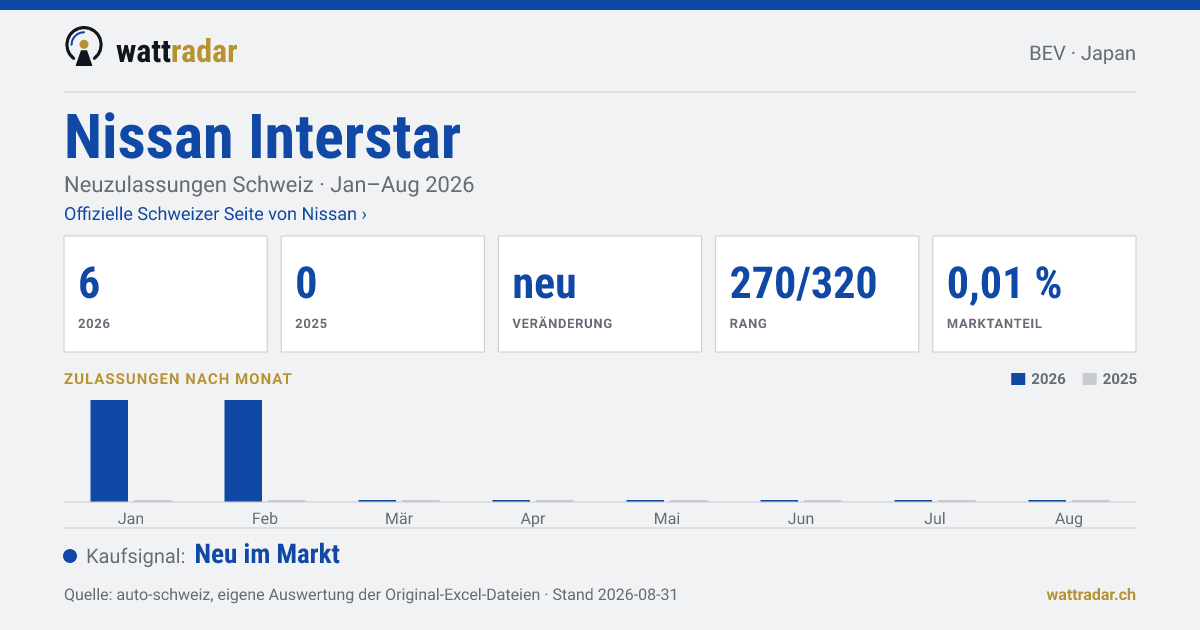The height and width of the screenshot is (630, 1200).
Task: Click the Feb axis label
Action: [x=265, y=518]
